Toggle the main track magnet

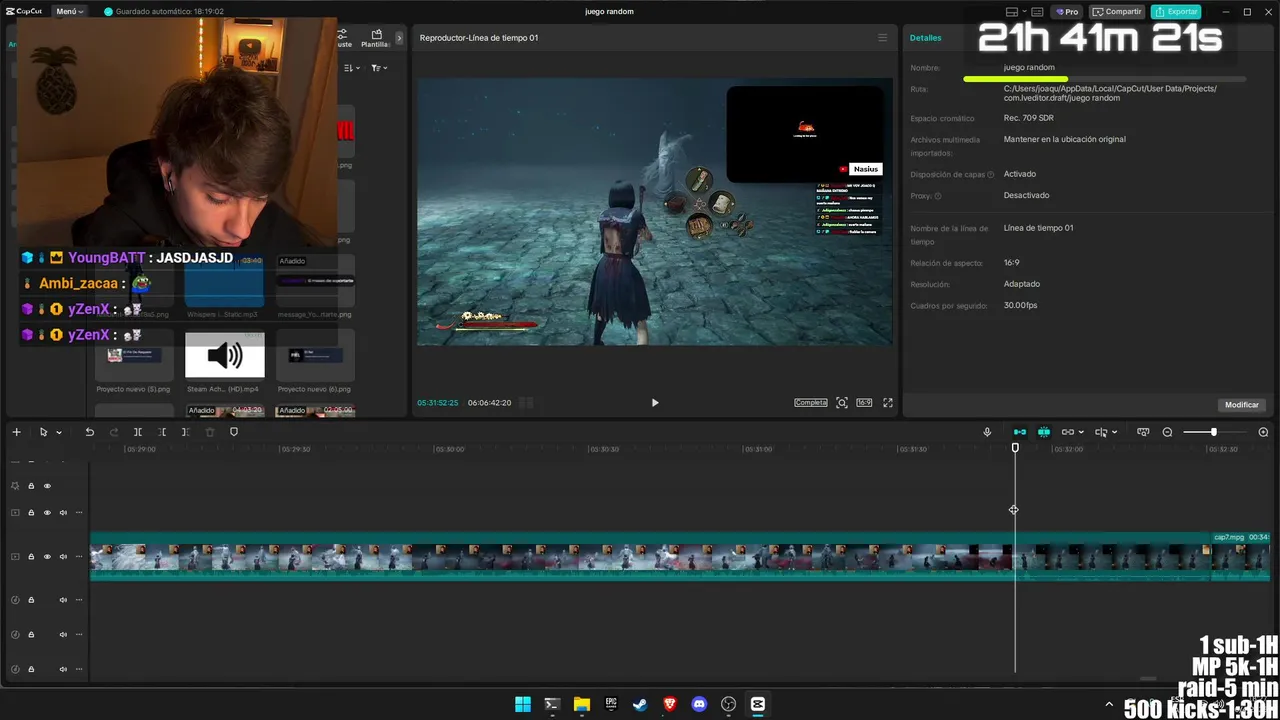pyautogui.click(x=1020, y=432)
